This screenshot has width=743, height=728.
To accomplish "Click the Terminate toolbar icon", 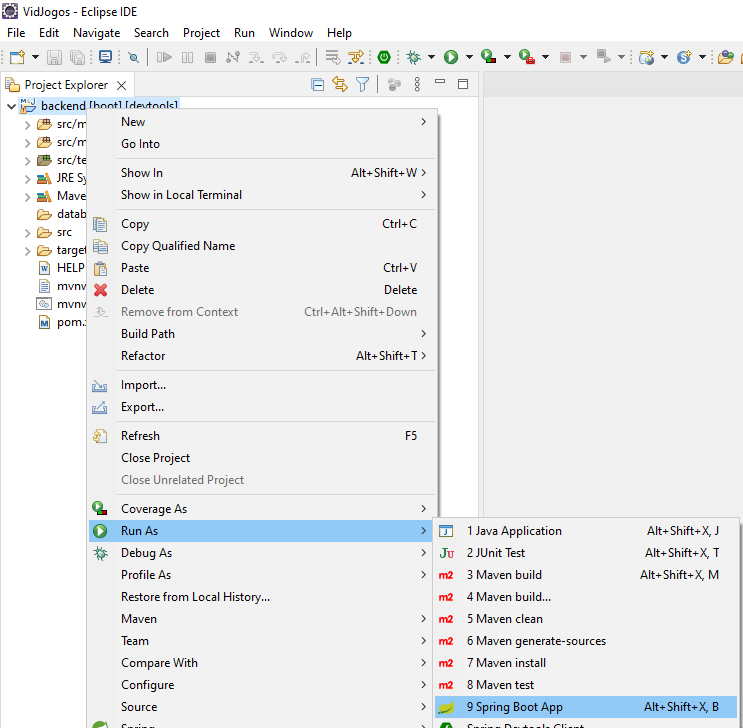I will coord(210,57).
